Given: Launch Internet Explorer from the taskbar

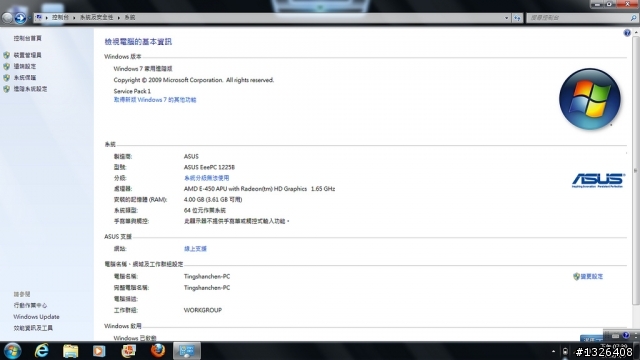Looking at the screenshot, I should tap(42, 351).
